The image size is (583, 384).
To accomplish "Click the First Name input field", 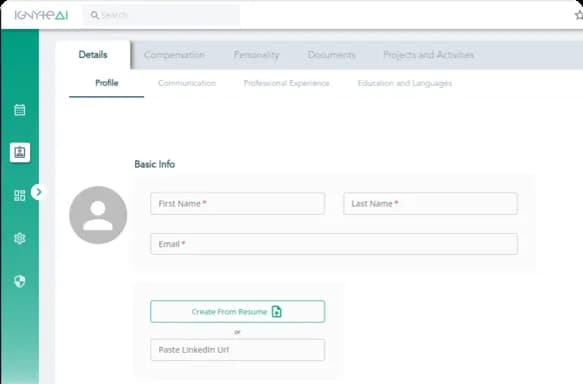I will (x=238, y=203).
